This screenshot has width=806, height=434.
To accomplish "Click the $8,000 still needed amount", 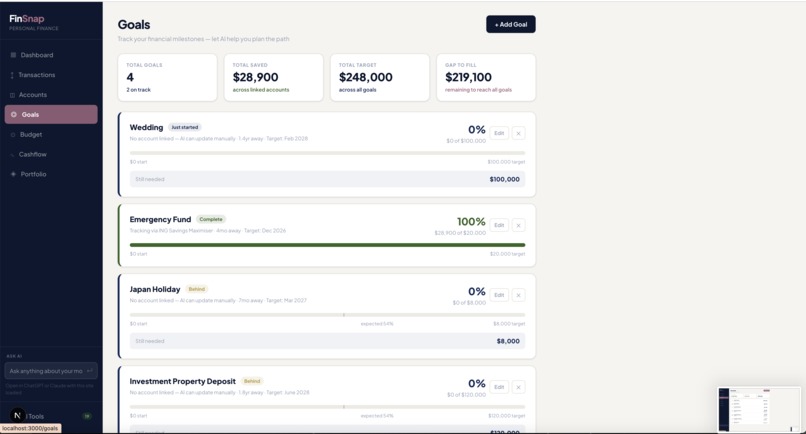I will coord(508,341).
